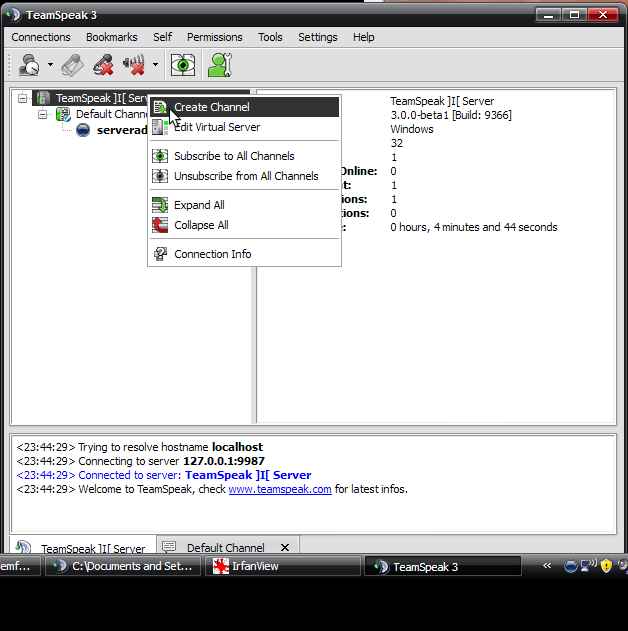Open the Permissions menu

214,37
